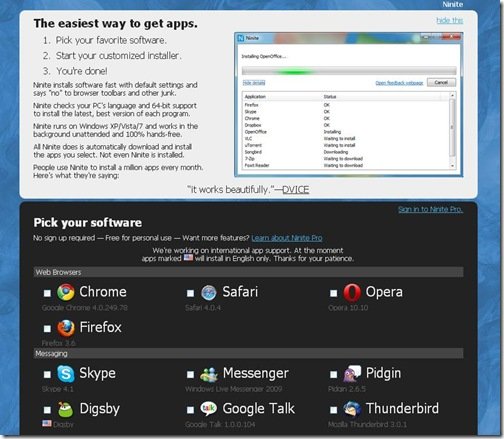Tick the Messenger checkbox
The image size is (504, 439).
click(190, 374)
